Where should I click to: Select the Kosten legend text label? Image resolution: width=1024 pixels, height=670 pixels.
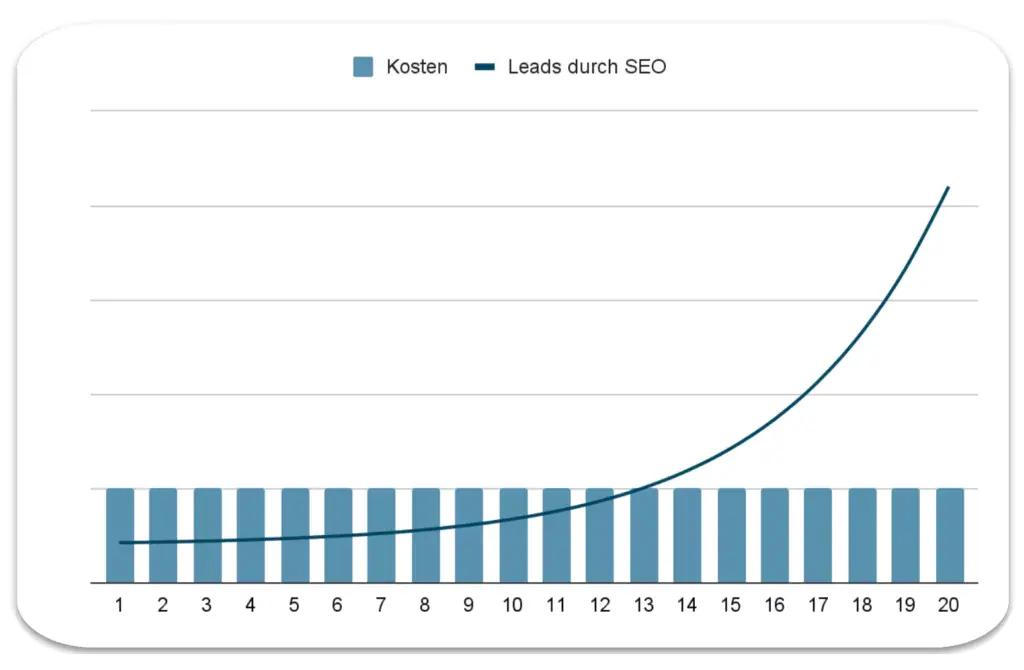(x=417, y=67)
